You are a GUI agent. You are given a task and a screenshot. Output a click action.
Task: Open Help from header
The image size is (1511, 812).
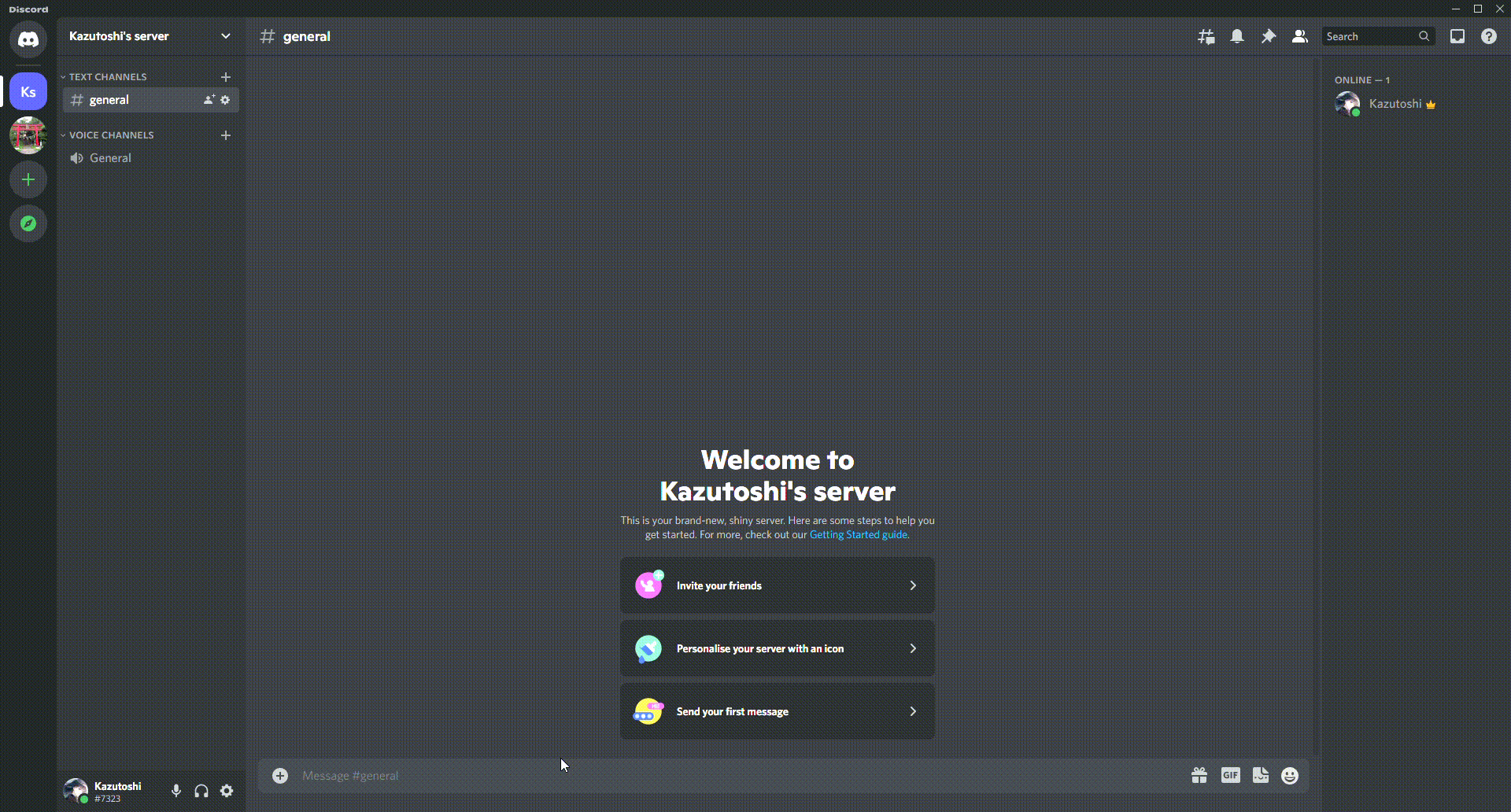click(1489, 36)
